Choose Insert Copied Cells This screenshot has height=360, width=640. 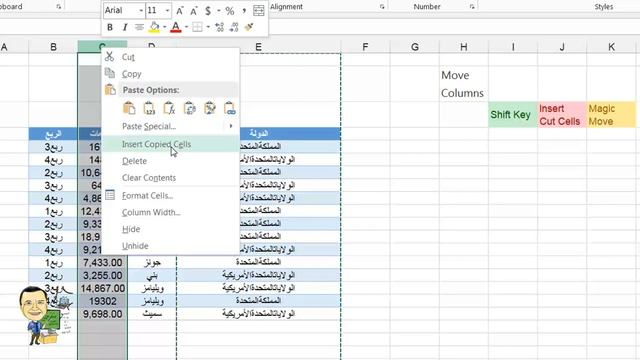(170, 144)
